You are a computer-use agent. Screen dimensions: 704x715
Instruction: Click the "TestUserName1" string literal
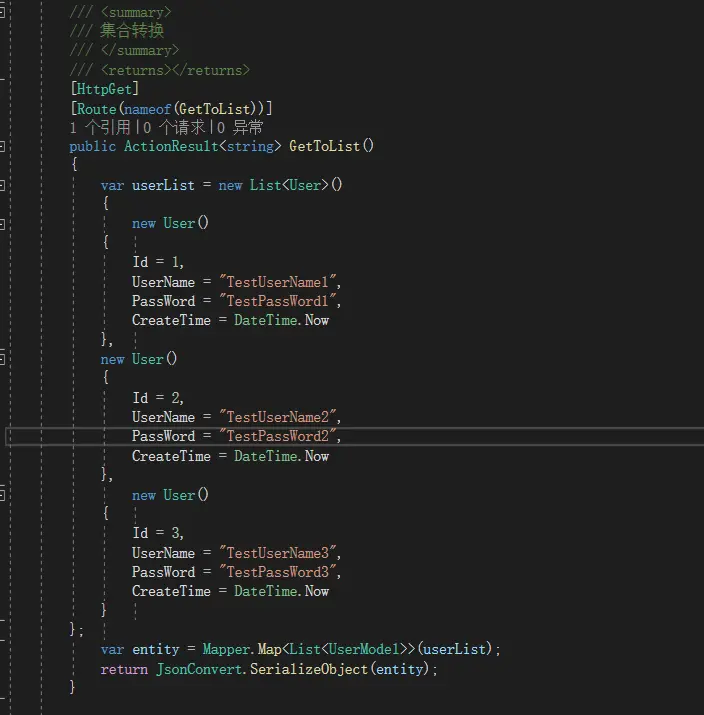pos(277,282)
